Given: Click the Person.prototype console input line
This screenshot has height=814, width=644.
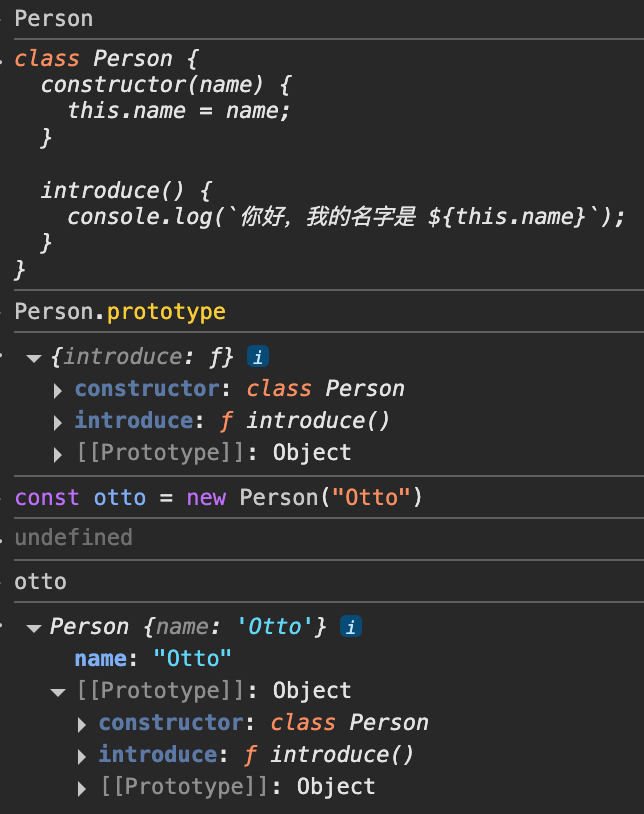Looking at the screenshot, I should (x=120, y=312).
